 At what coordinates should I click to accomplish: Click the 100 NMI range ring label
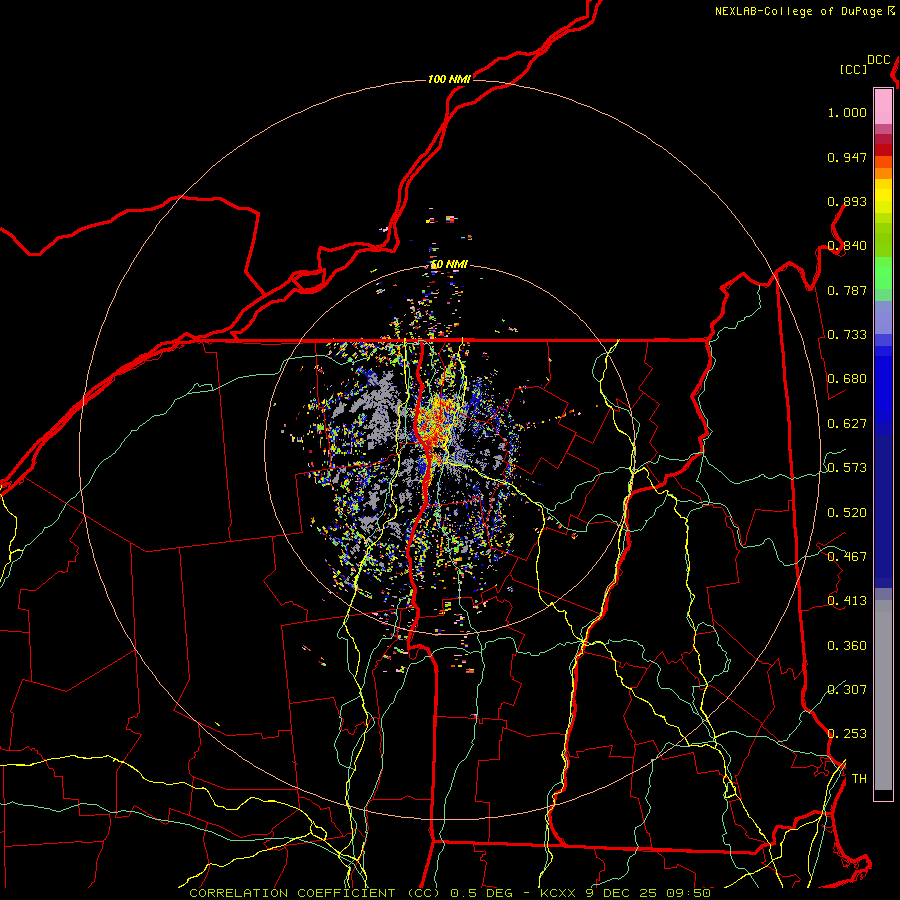coord(449,79)
